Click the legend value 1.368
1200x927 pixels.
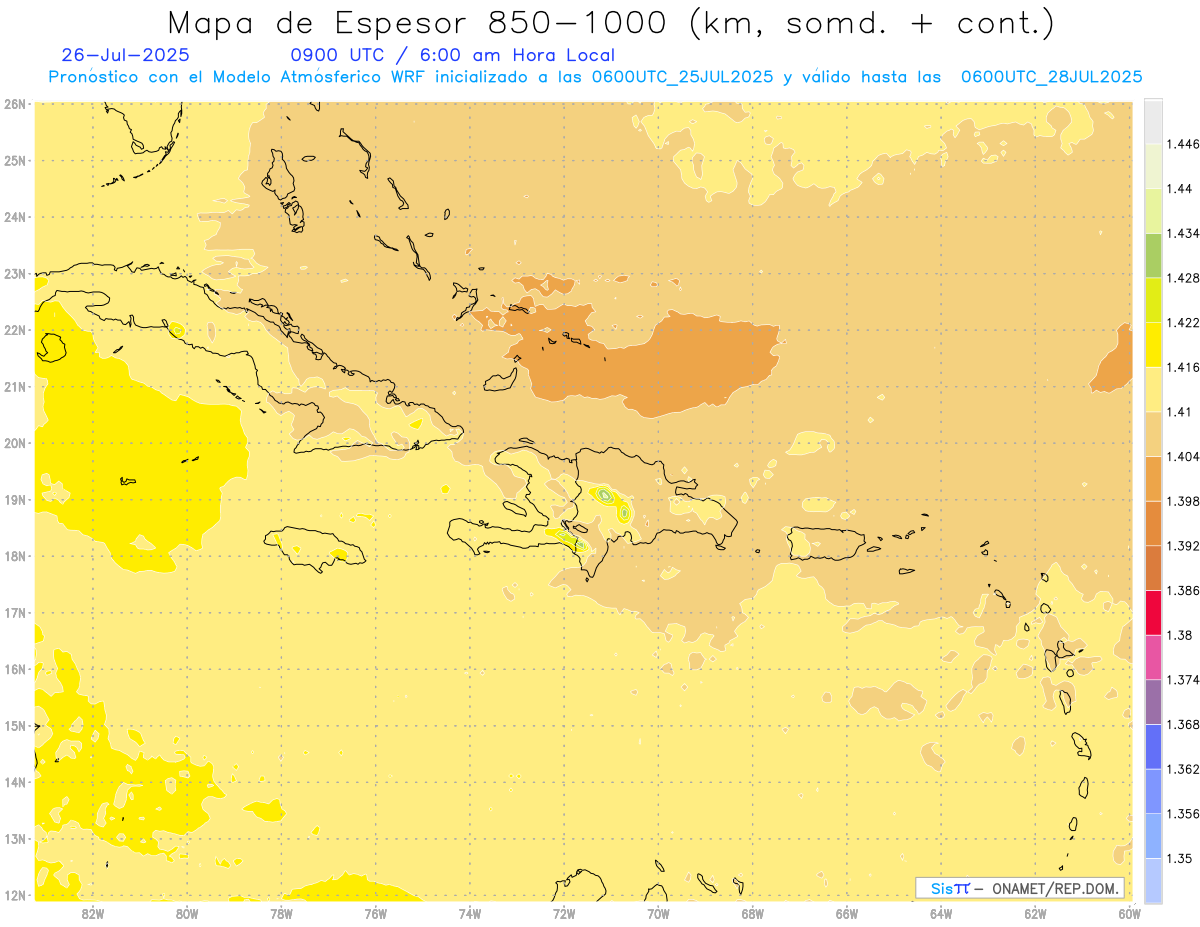(1183, 724)
